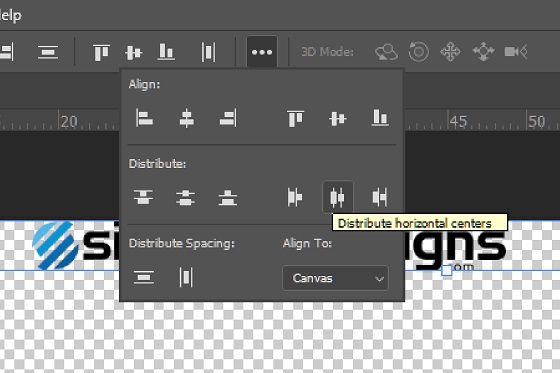Viewport: 560px width, 373px height.
Task: Distribute right edges in the Distribute section
Action: (380, 197)
